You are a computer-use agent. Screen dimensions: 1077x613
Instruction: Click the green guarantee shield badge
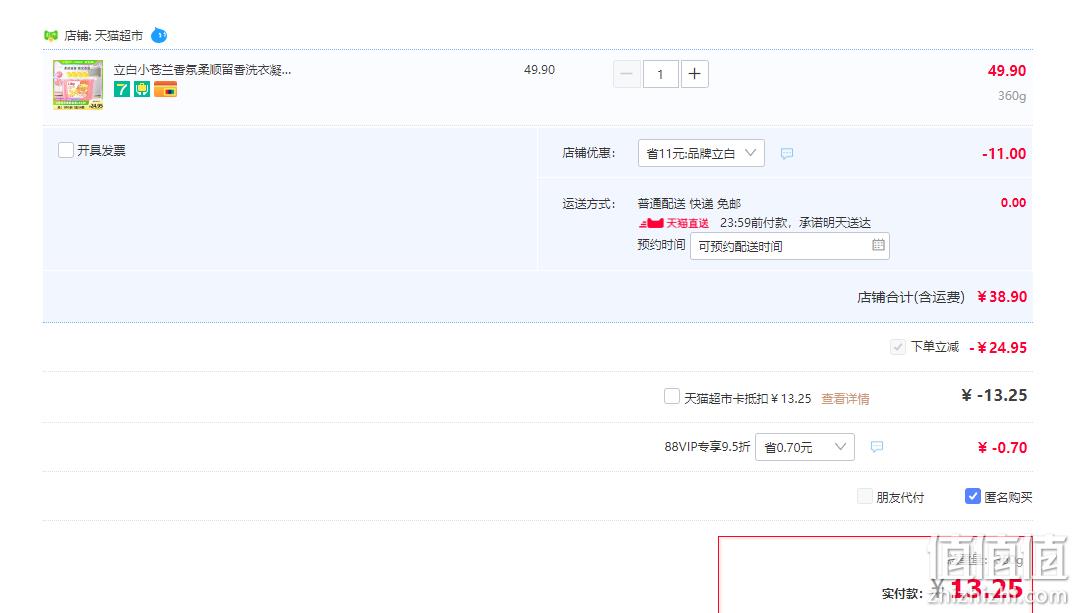point(142,89)
